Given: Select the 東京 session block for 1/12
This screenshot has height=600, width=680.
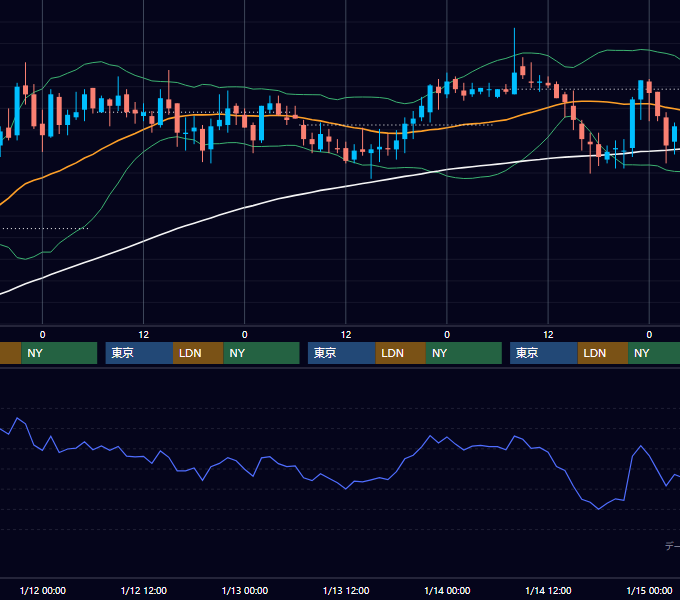Looking at the screenshot, I should tap(139, 353).
